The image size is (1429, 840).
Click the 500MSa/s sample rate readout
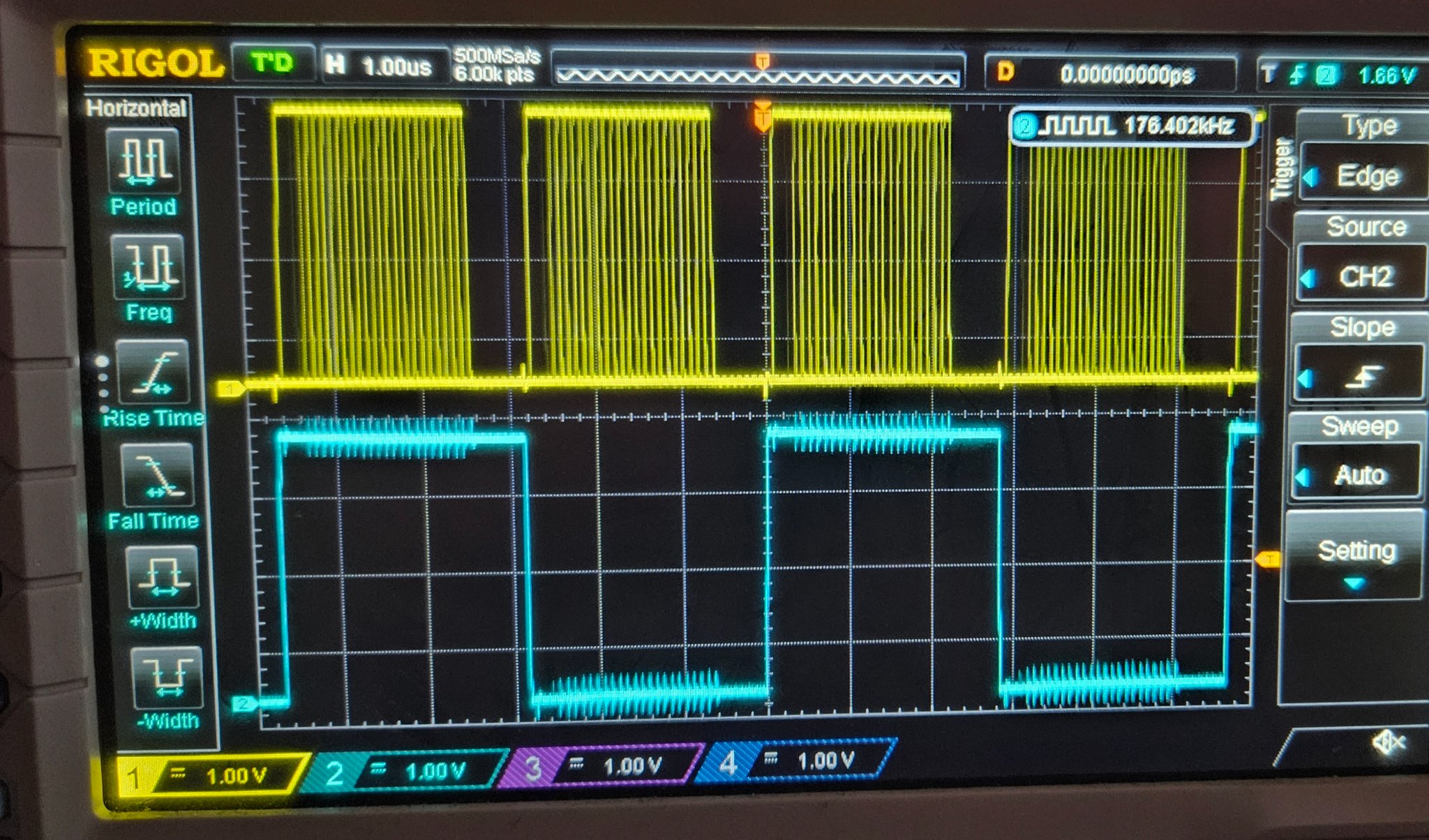[x=497, y=56]
